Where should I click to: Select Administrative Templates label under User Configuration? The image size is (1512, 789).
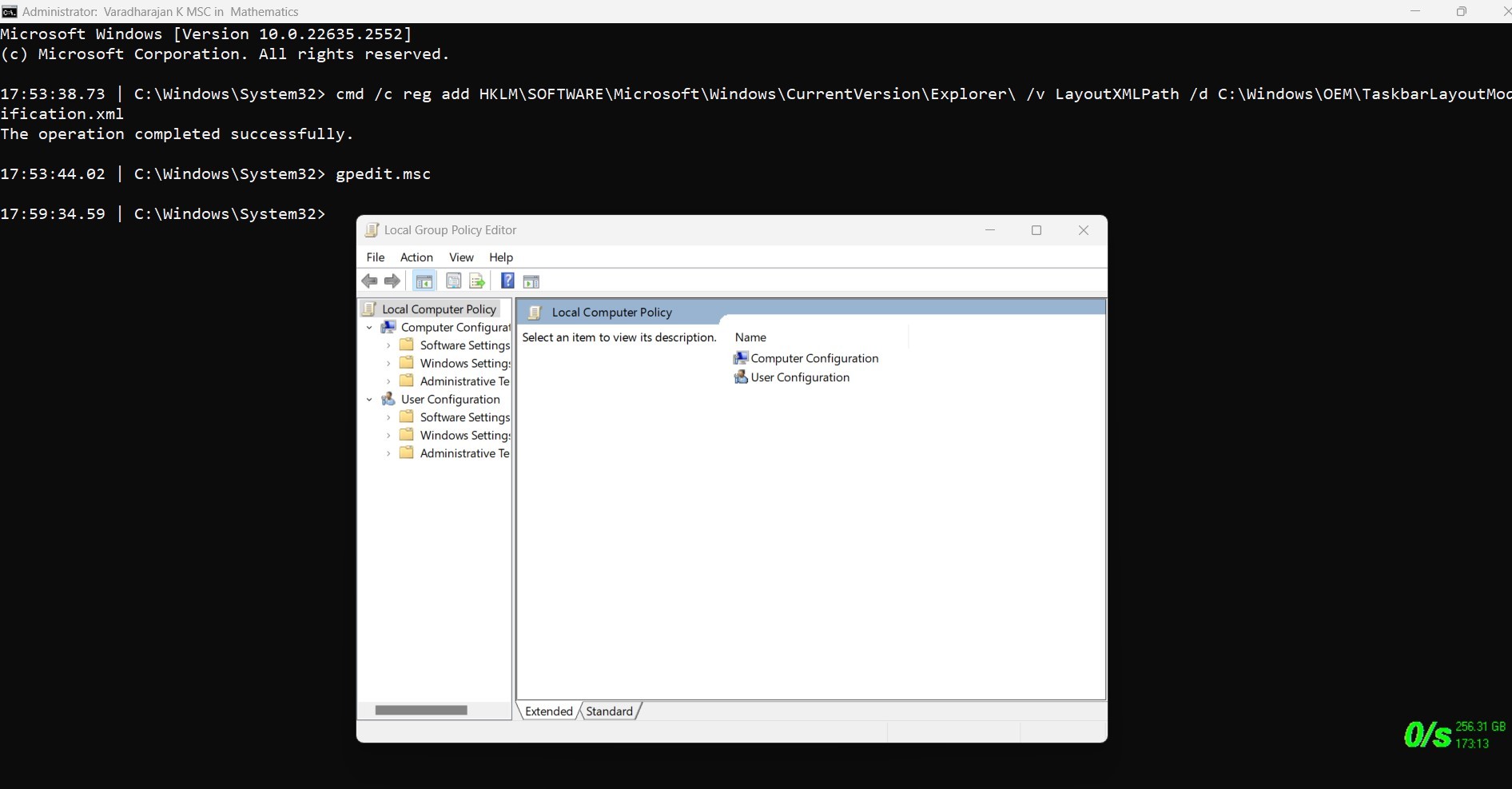tap(465, 453)
